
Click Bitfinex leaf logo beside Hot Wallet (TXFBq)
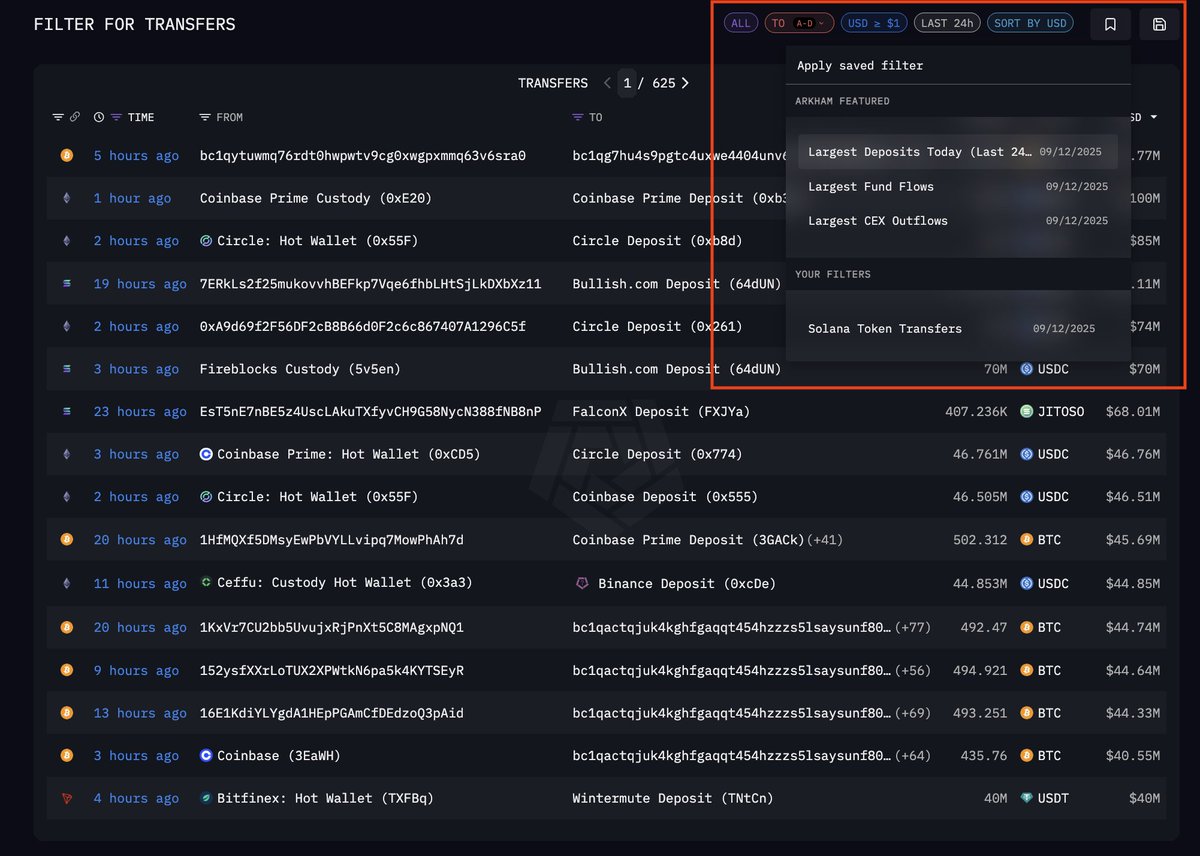(206, 798)
